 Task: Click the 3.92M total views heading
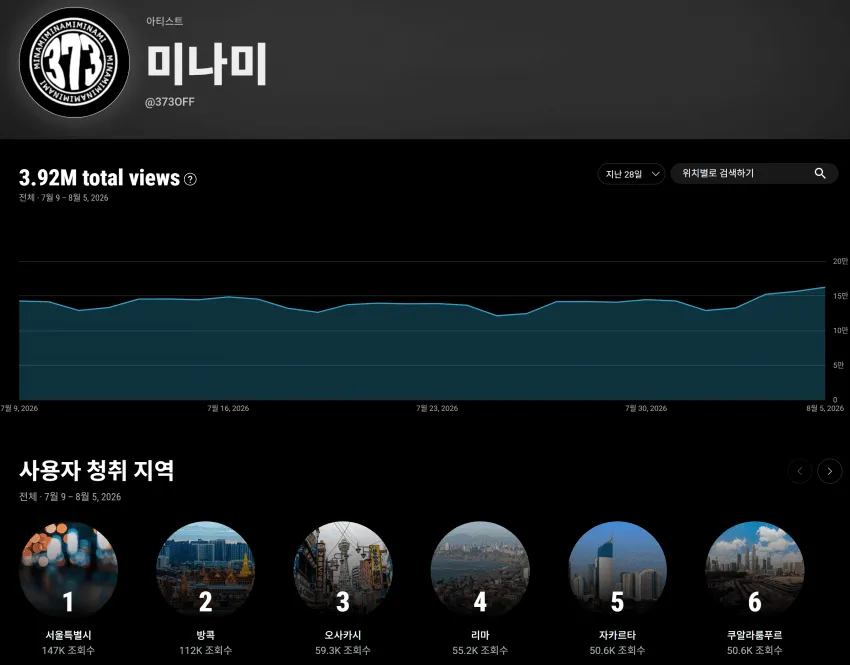click(x=99, y=178)
